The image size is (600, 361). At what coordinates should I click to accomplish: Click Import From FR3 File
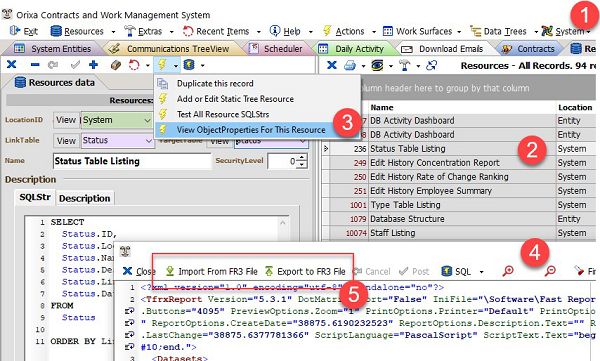tap(212, 271)
